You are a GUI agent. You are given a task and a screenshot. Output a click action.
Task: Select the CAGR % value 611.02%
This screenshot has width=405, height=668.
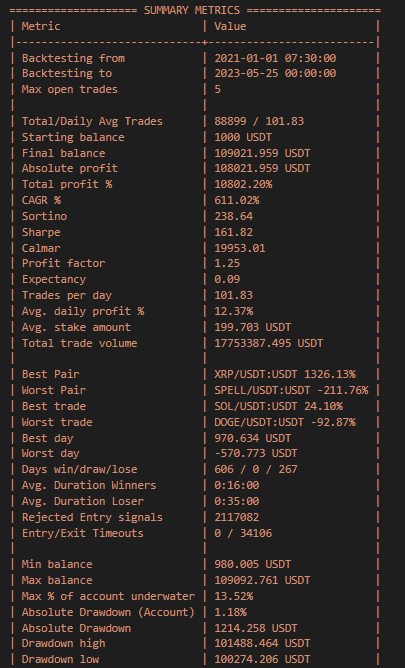click(237, 200)
